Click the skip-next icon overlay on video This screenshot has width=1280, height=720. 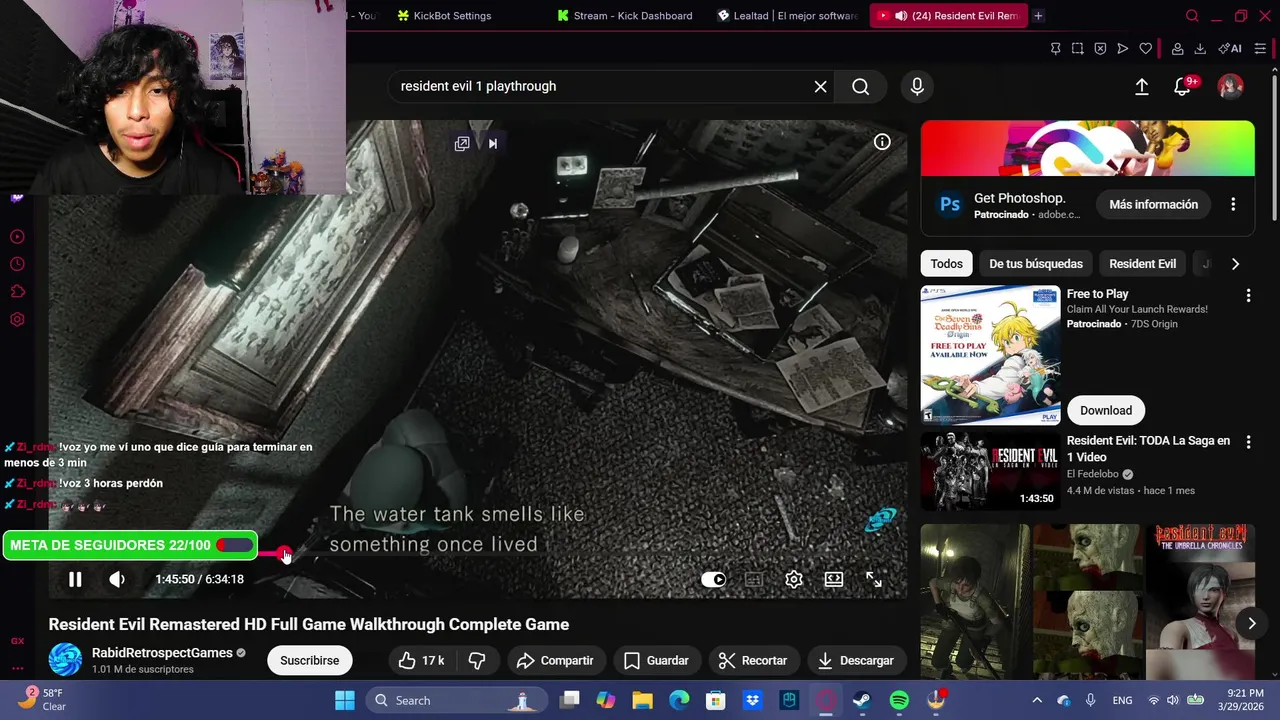click(x=492, y=143)
